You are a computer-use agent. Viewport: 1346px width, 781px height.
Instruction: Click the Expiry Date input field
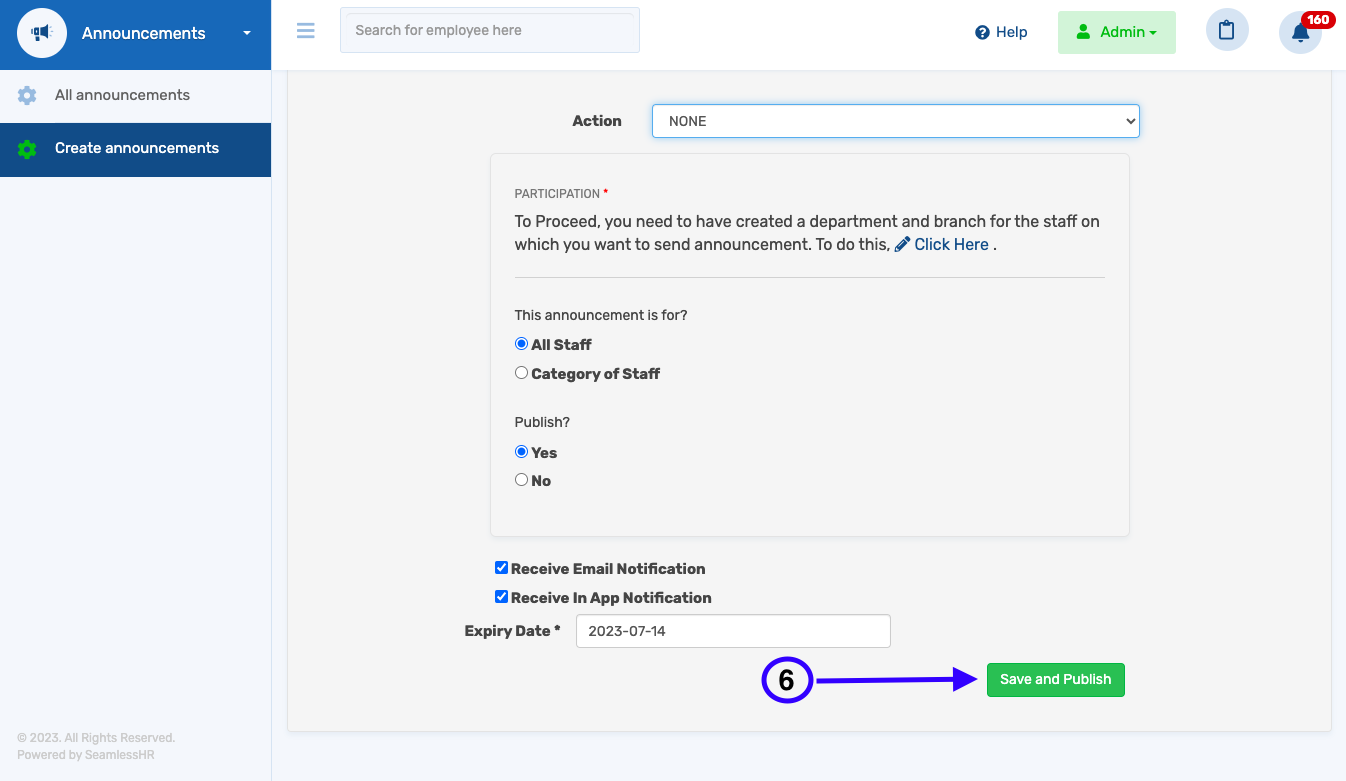point(732,631)
